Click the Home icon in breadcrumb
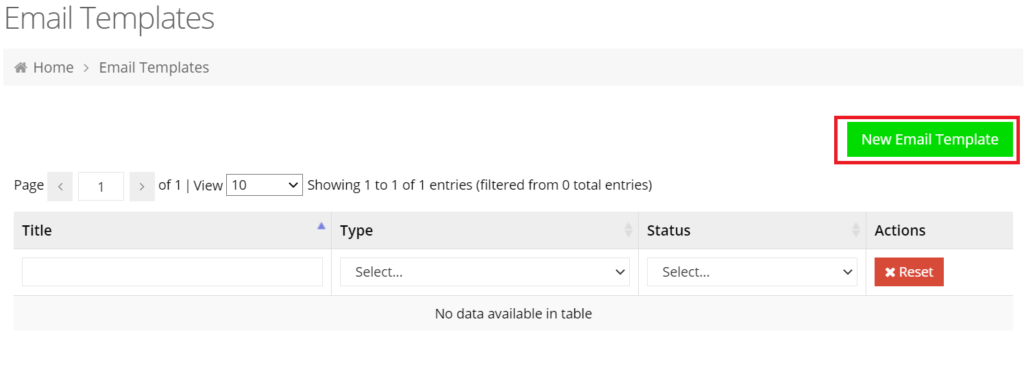The height and width of the screenshot is (389, 1024). click(20, 67)
